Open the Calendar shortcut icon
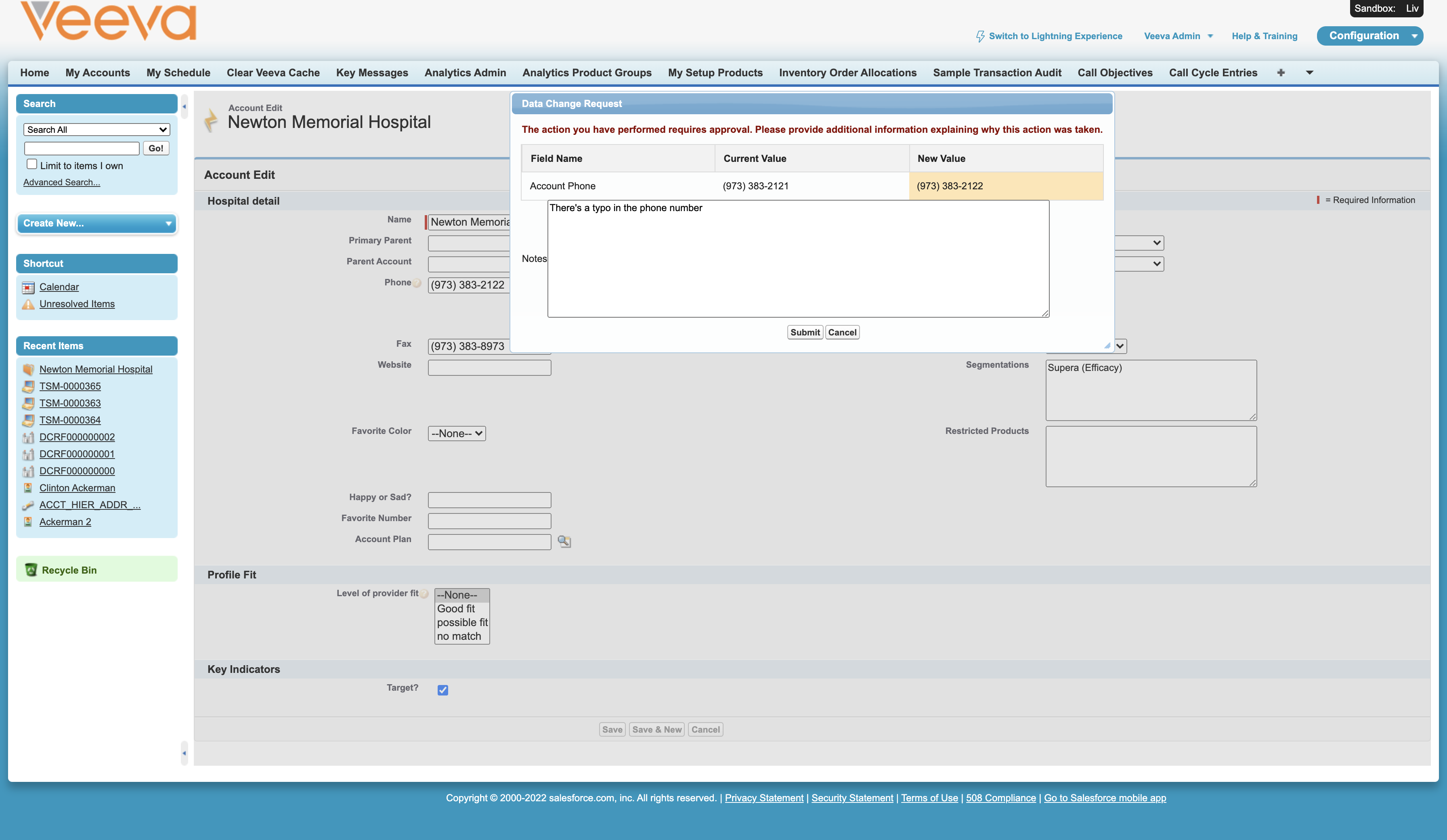This screenshot has height=840, width=1447. pyautogui.click(x=28, y=287)
